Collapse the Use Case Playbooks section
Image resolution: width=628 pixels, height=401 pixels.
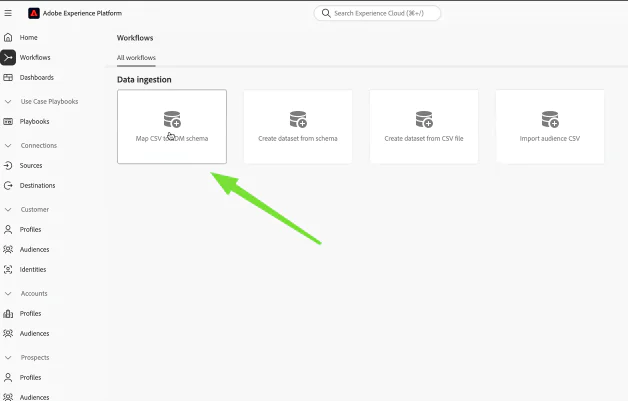8,101
